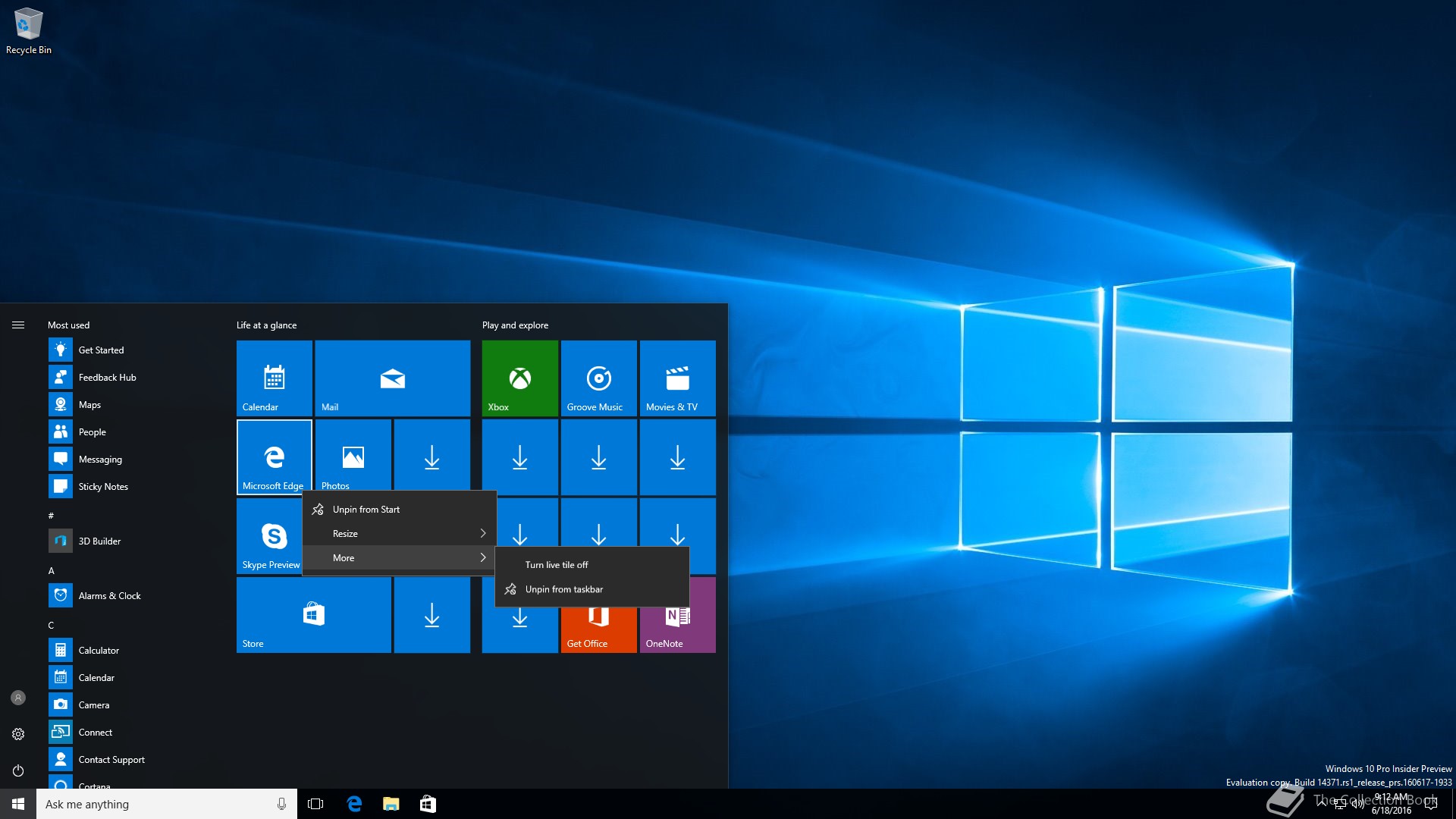Select Unpin from taskbar option

[563, 589]
